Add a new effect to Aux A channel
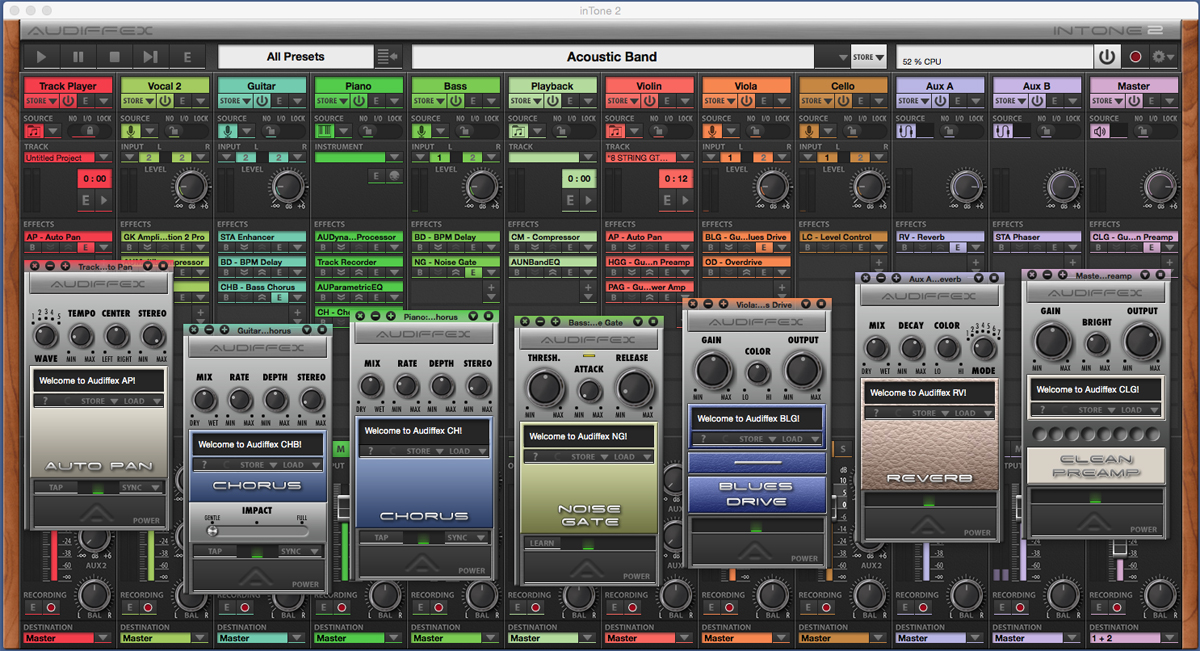This screenshot has width=1200, height=651. click(x=976, y=263)
